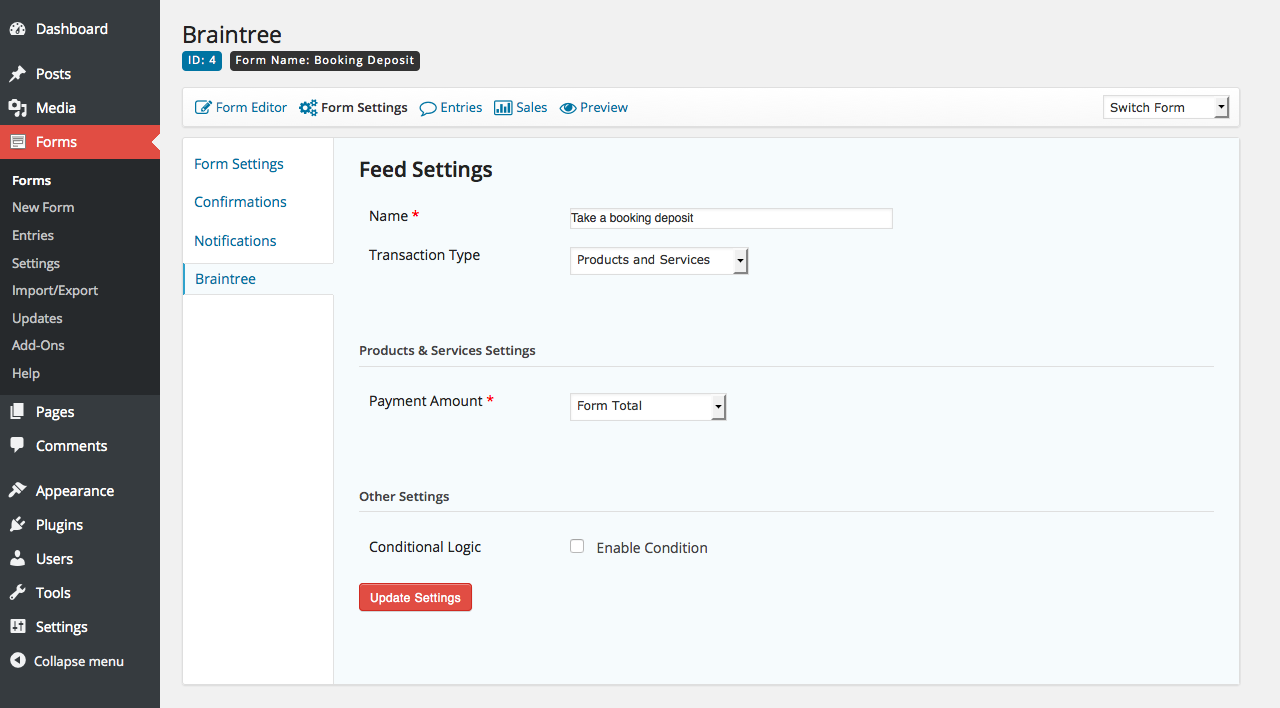1280x708 pixels.
Task: Open the Sales toolbar link
Action: pos(521,107)
